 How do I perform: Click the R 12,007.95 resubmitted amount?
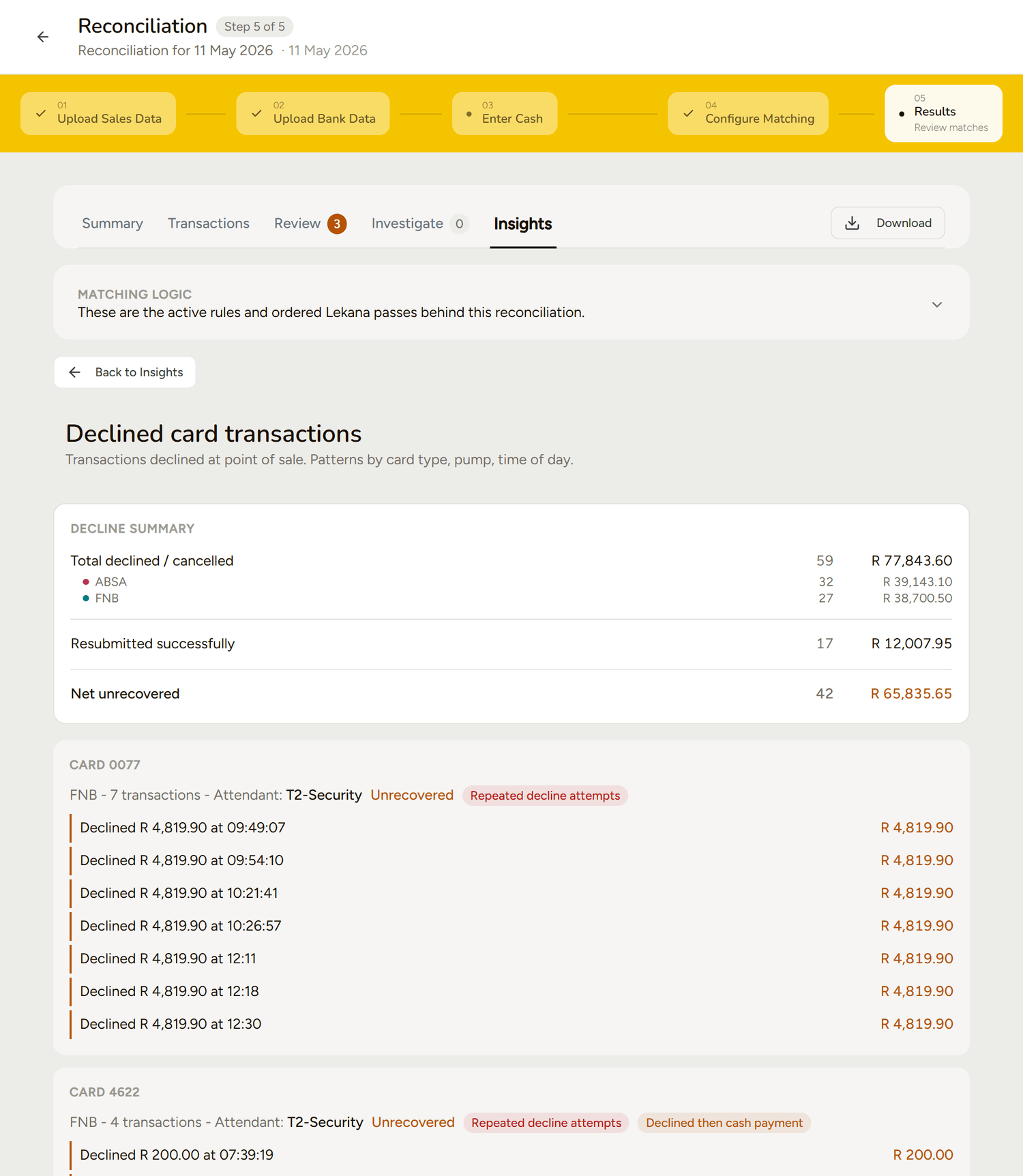(x=912, y=644)
